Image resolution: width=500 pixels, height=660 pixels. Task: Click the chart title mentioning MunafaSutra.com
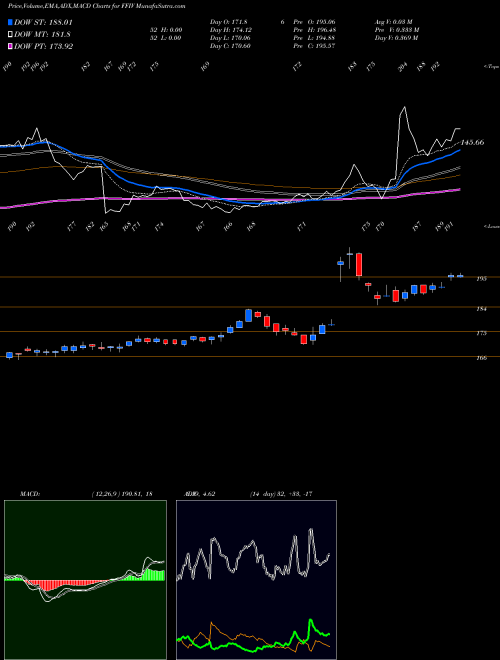[x=96, y=6]
